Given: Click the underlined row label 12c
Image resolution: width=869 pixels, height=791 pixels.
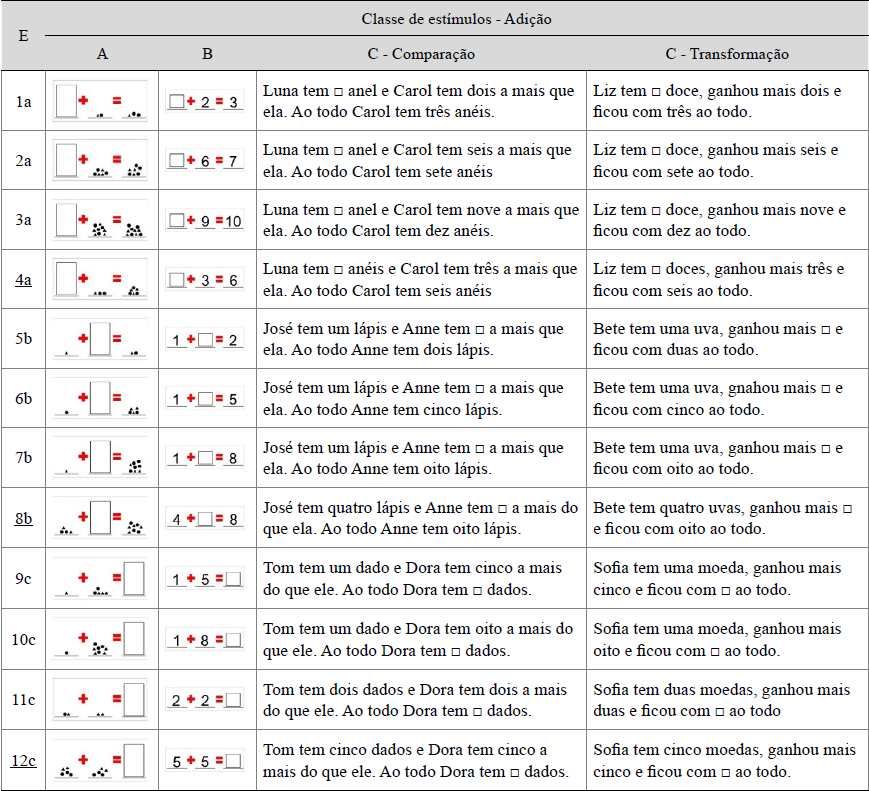Looking at the screenshot, I should tap(24, 761).
